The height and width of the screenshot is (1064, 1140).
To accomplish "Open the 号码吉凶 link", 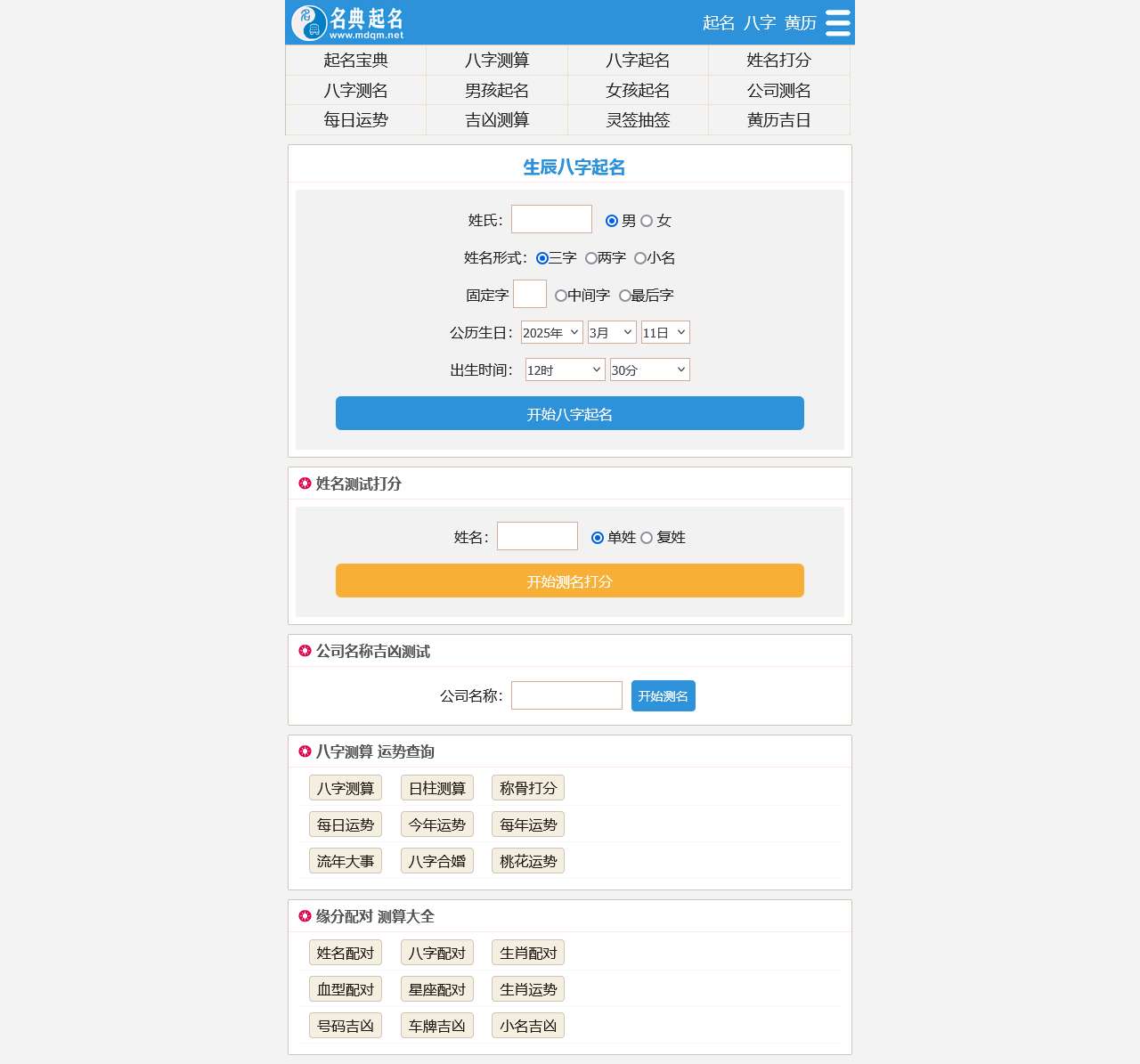I will point(346,1026).
